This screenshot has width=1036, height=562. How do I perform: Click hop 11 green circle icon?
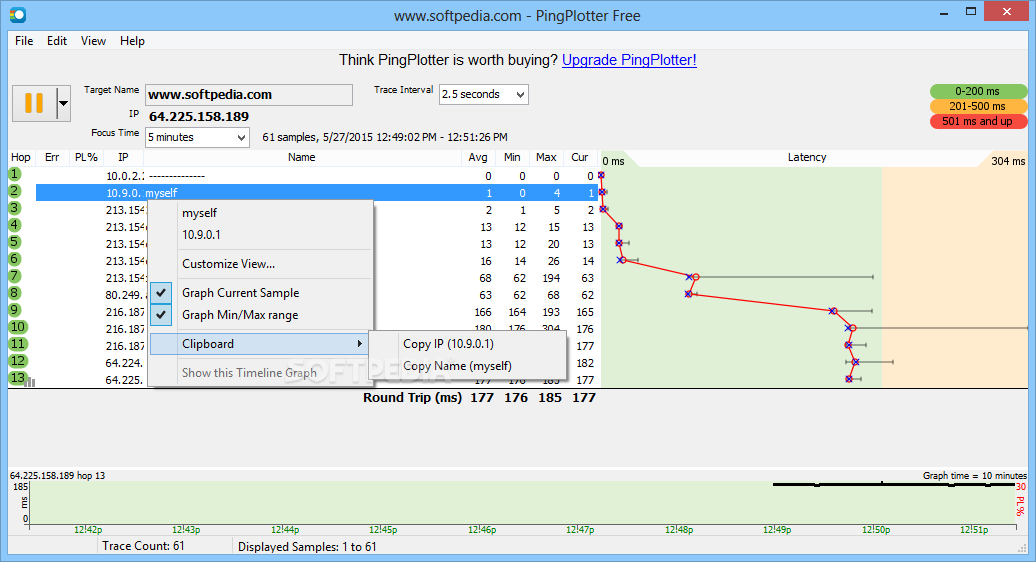point(17,344)
